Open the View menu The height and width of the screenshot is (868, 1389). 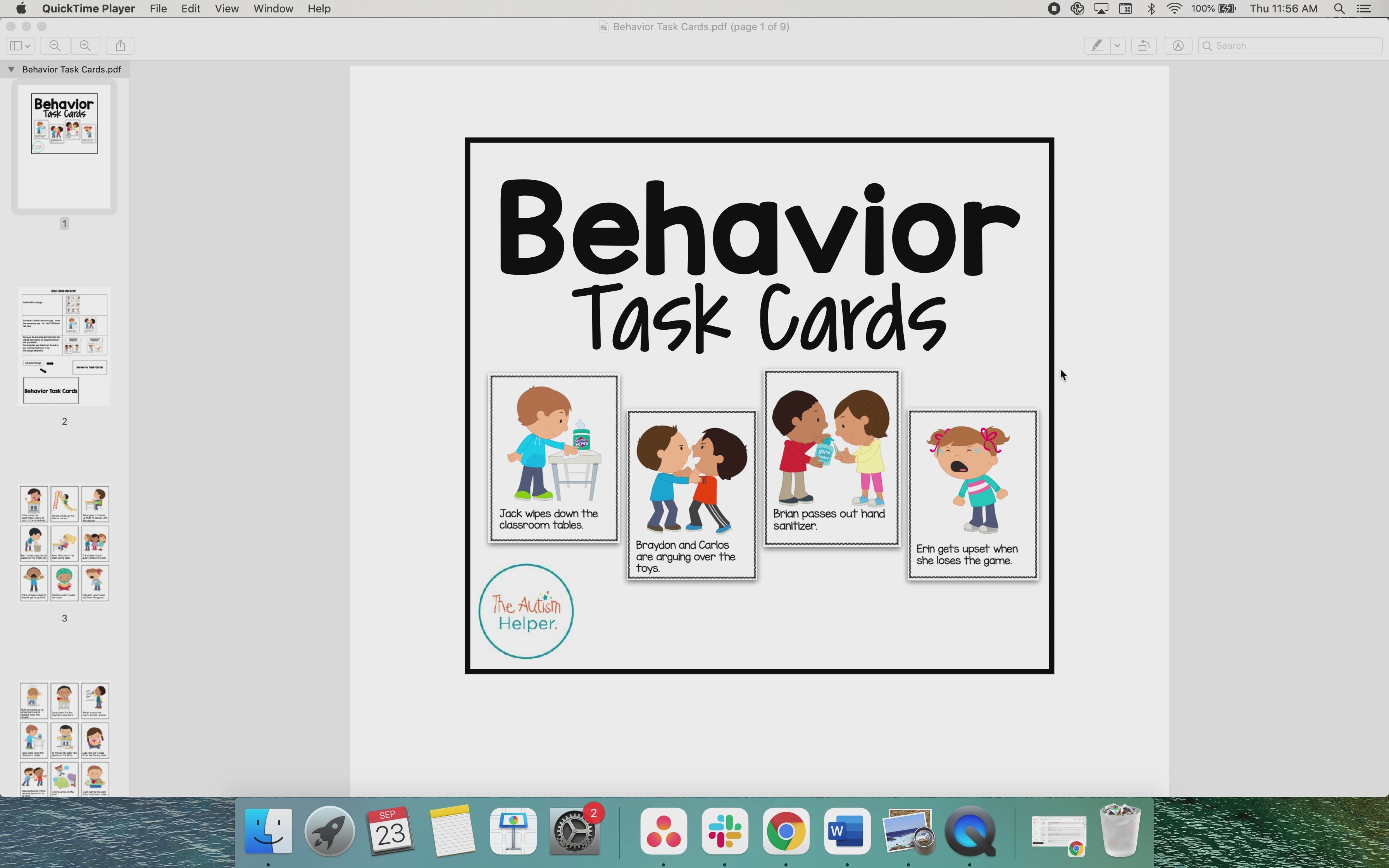pos(226,9)
